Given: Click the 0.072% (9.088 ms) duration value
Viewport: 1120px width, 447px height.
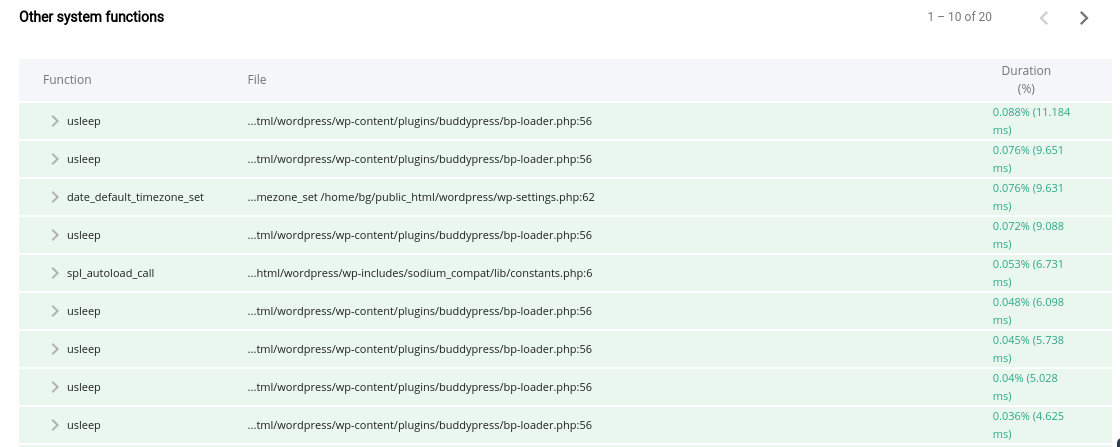Looking at the screenshot, I should click(1029, 235).
